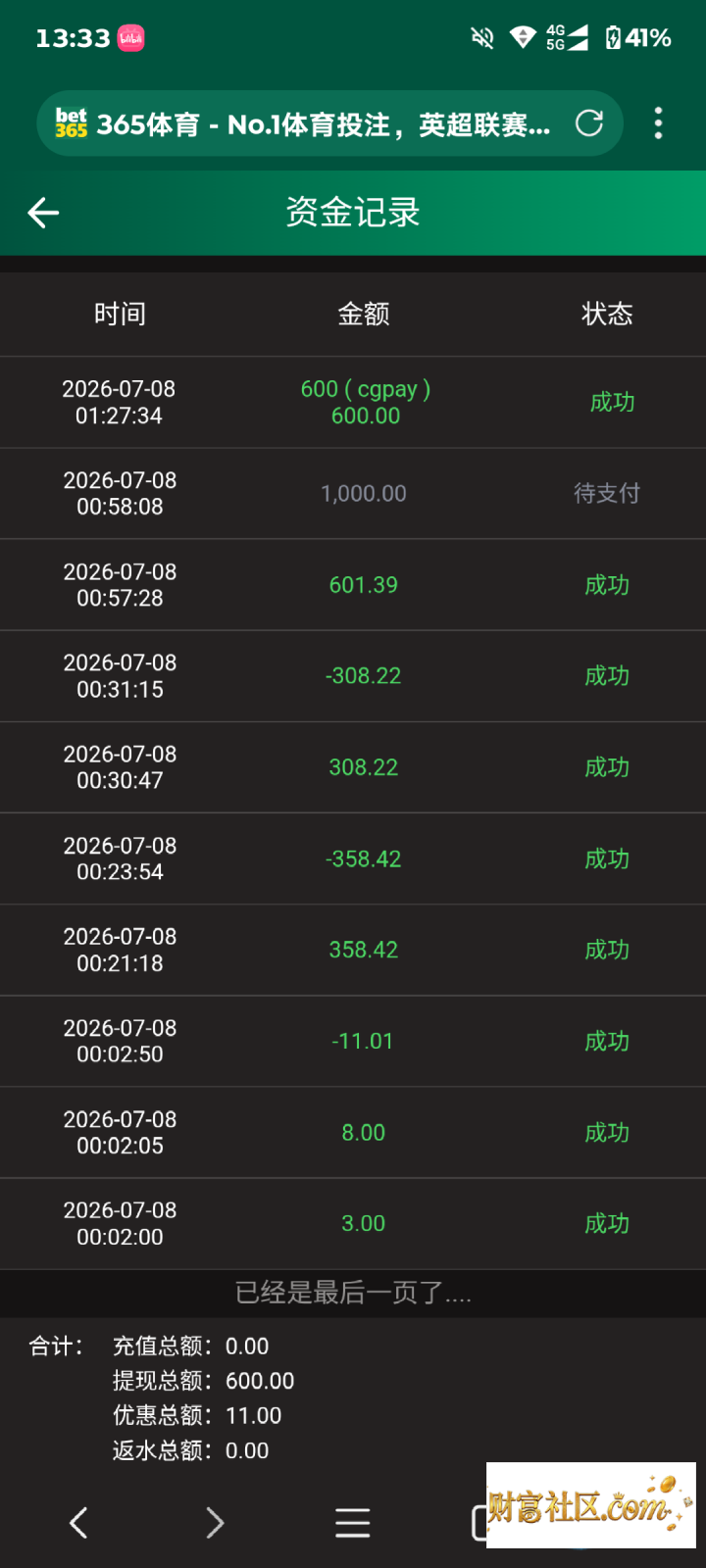The image size is (706, 1568).
Task: Go forward with the bottom right chevron
Action: tap(216, 1522)
